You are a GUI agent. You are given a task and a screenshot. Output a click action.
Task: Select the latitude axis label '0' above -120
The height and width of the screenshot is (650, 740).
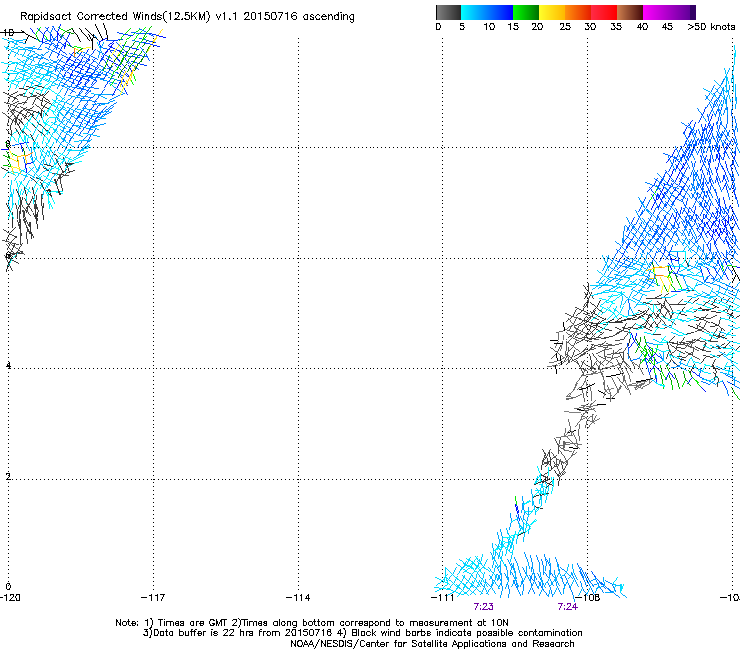(8, 587)
